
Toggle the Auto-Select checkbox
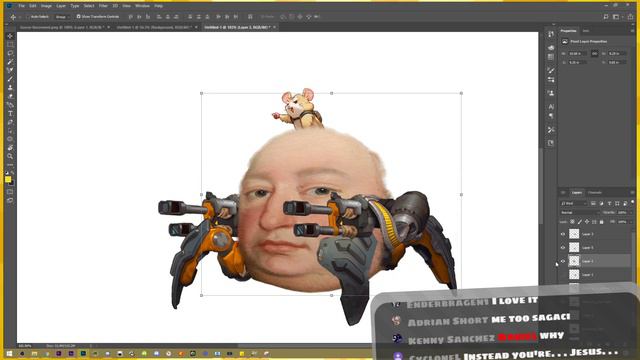[x=29, y=17]
